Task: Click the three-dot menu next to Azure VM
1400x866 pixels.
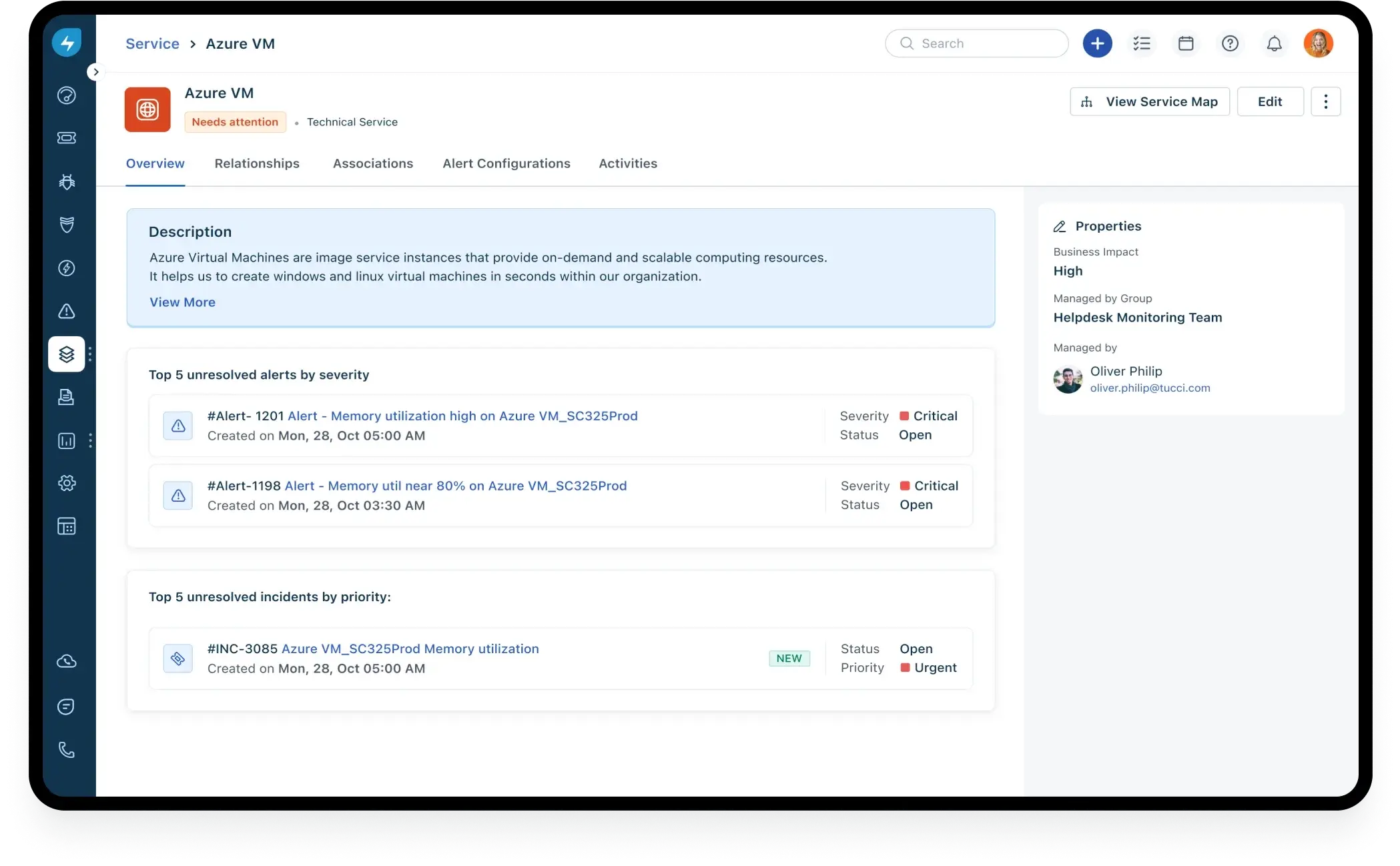Action: point(1325,101)
